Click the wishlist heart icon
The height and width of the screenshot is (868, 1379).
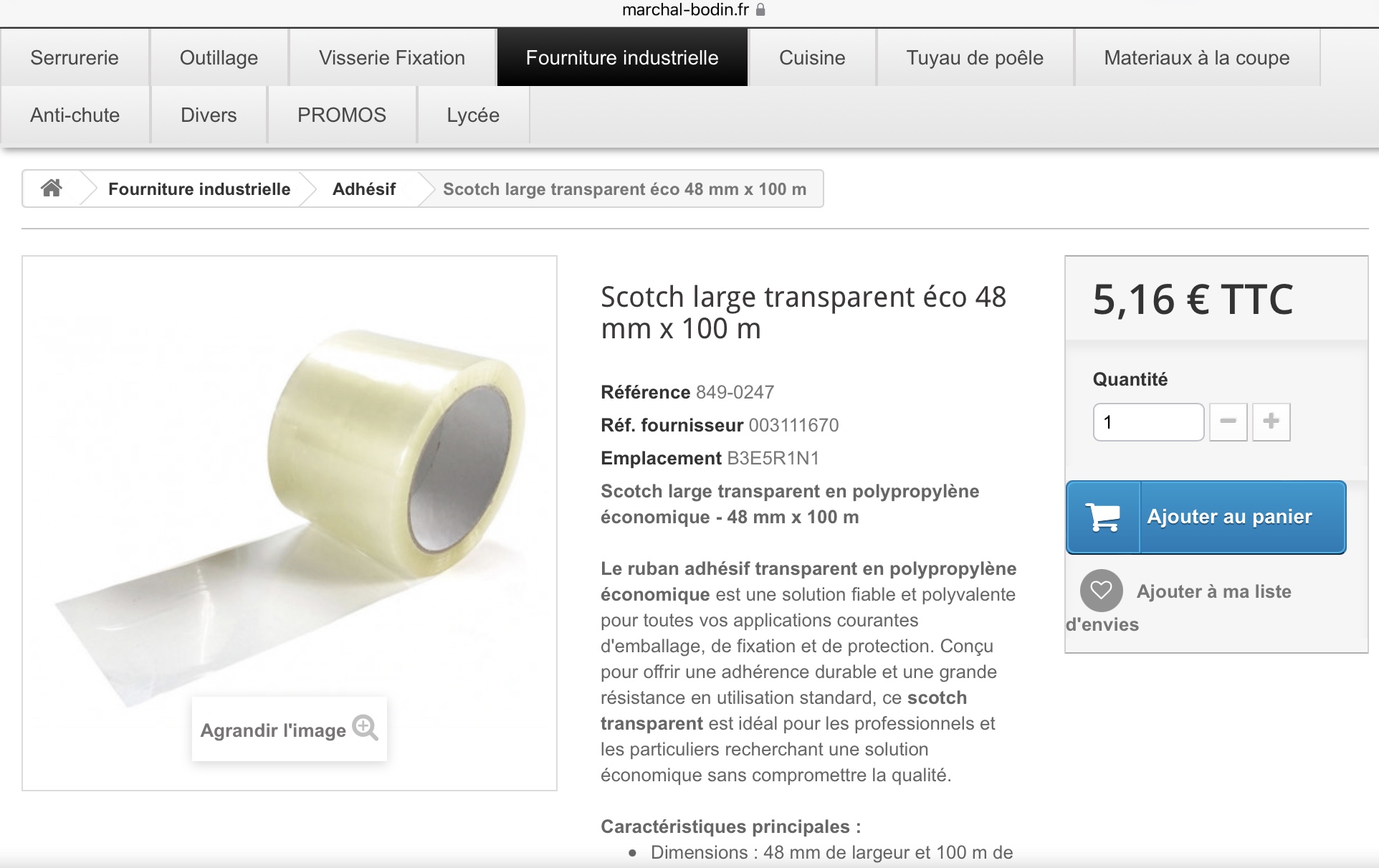click(1101, 591)
